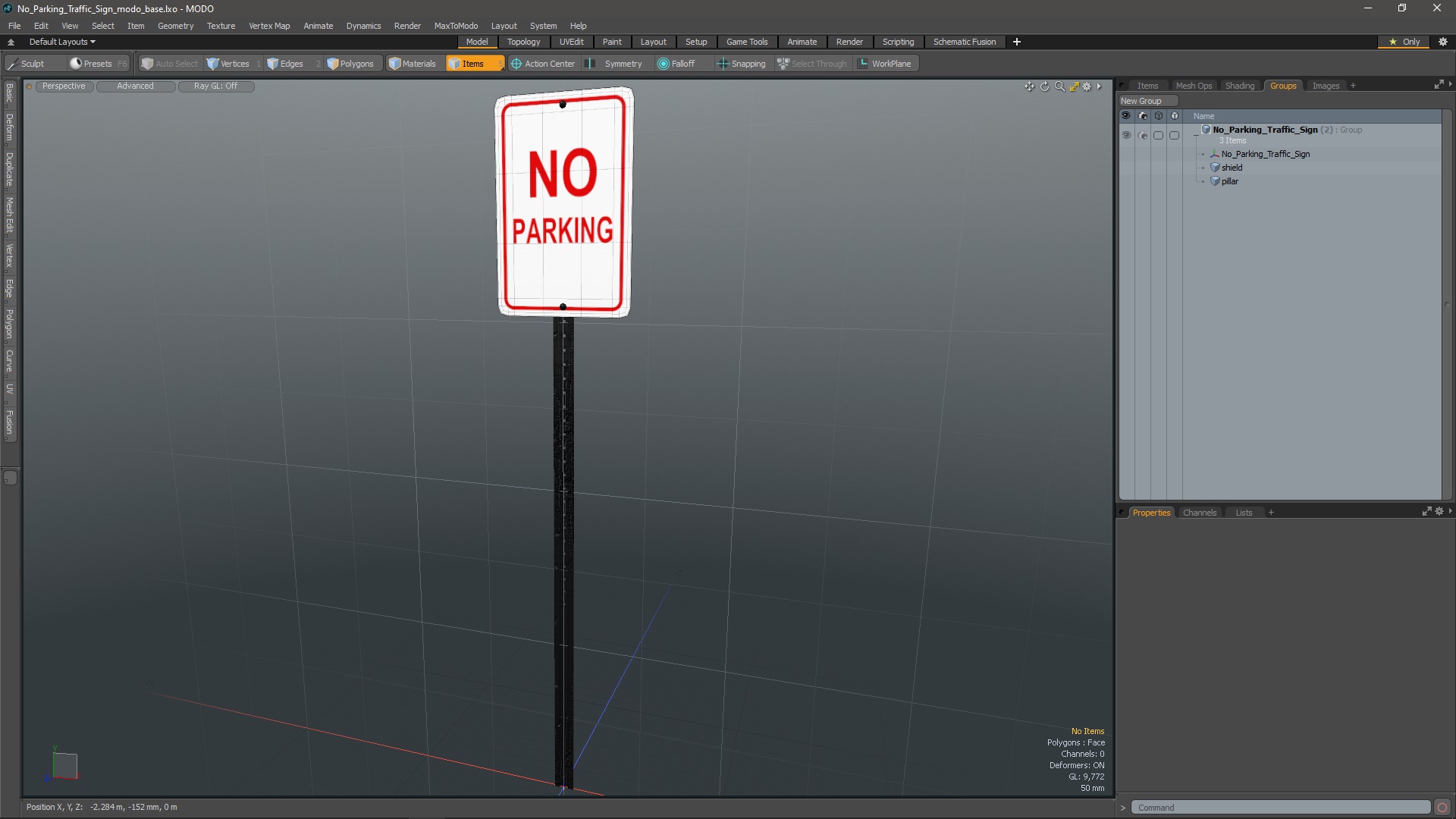Screen dimensions: 1456x819
Task: Switch to the Mesh Ops tab
Action: [x=1194, y=86]
